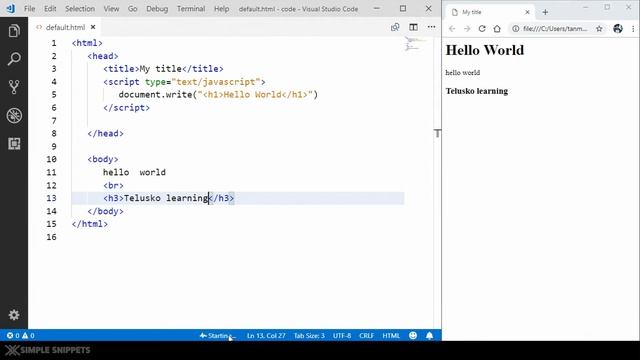This screenshot has width=640, height=360.
Task: Open the Explorer view in activity bar
Action: (14, 31)
